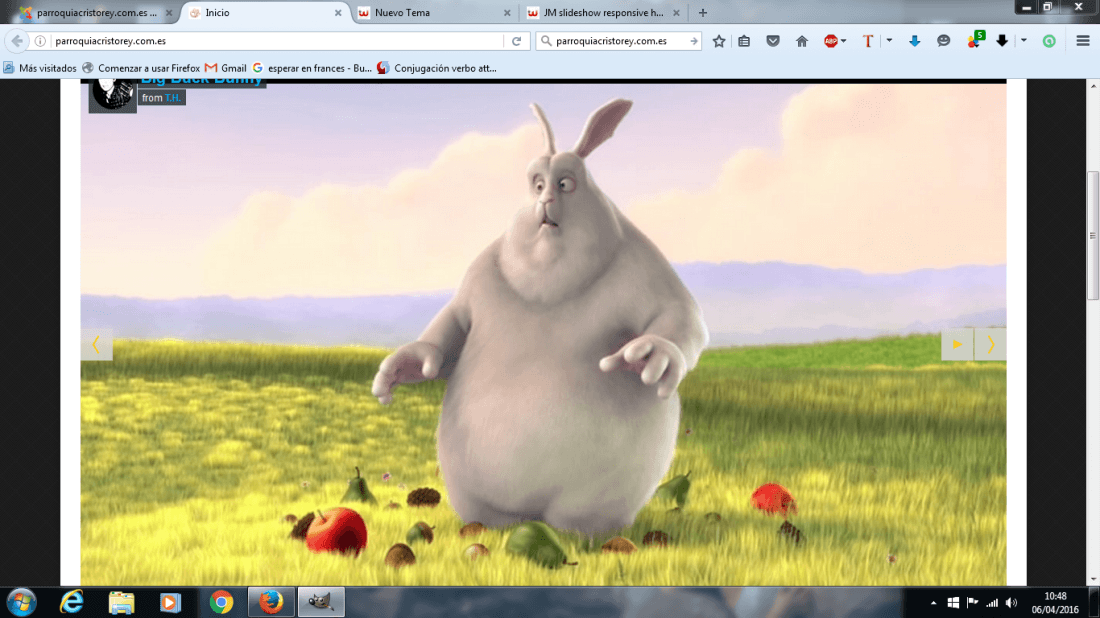Open the blue downloads arrow
1100x618 pixels.
[x=914, y=41]
